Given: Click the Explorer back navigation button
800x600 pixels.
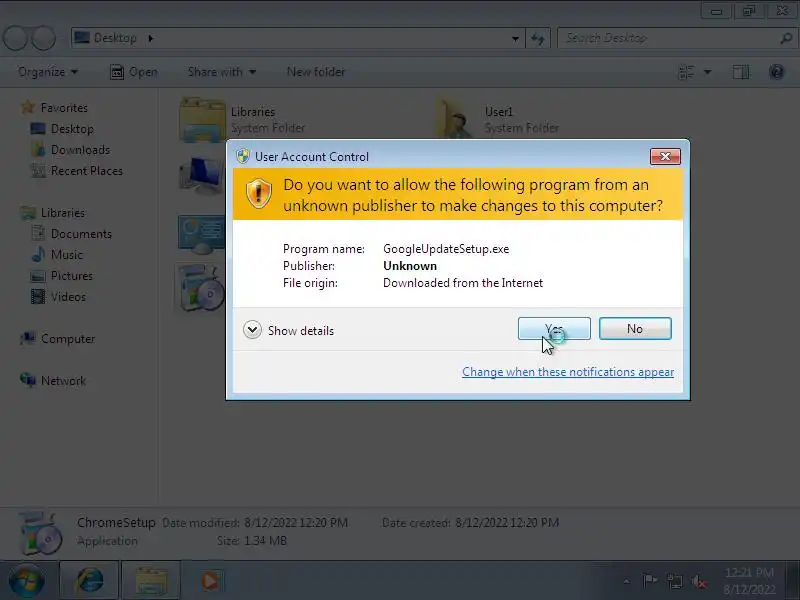Looking at the screenshot, I should 16,38.
